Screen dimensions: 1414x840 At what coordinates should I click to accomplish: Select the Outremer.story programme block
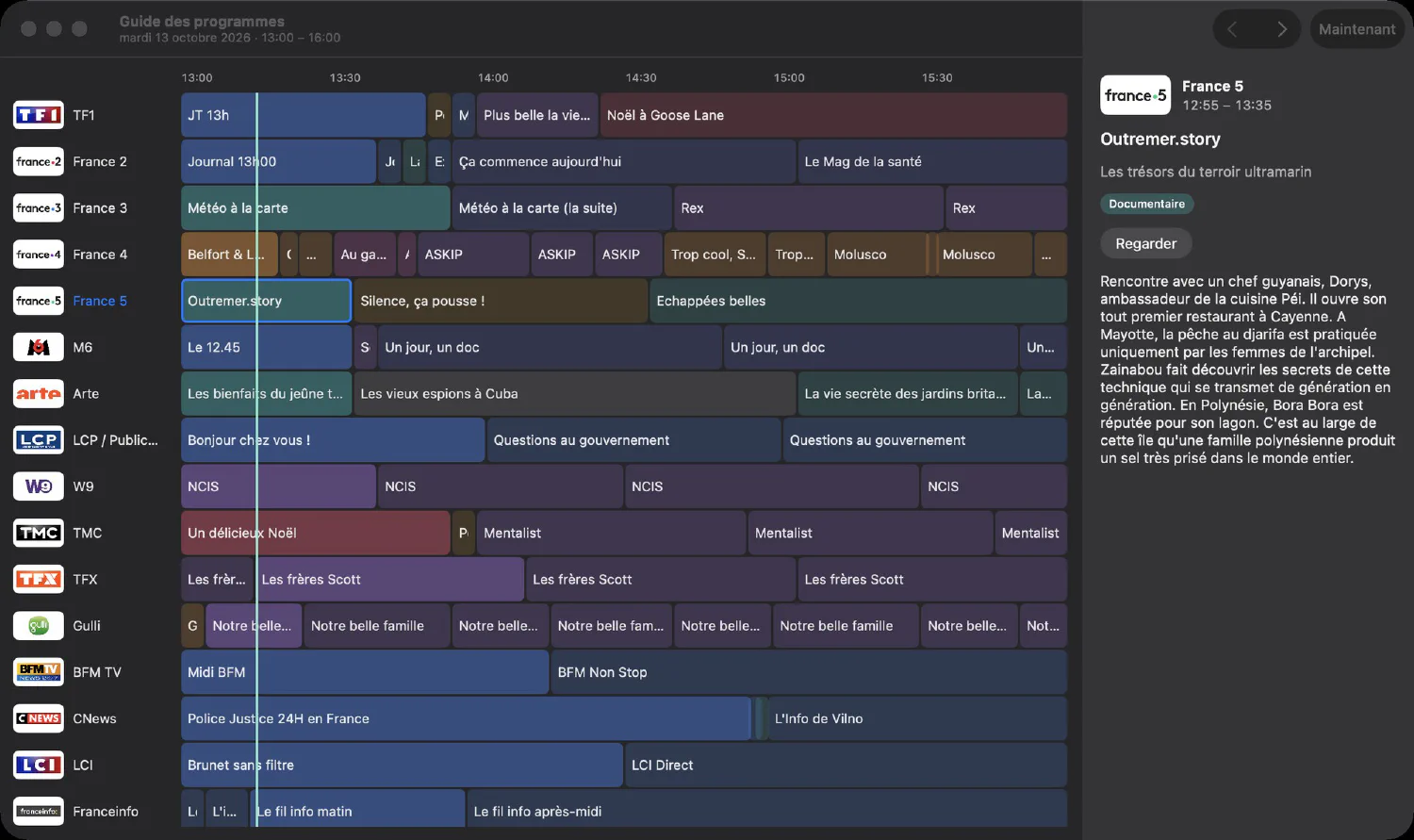(266, 301)
